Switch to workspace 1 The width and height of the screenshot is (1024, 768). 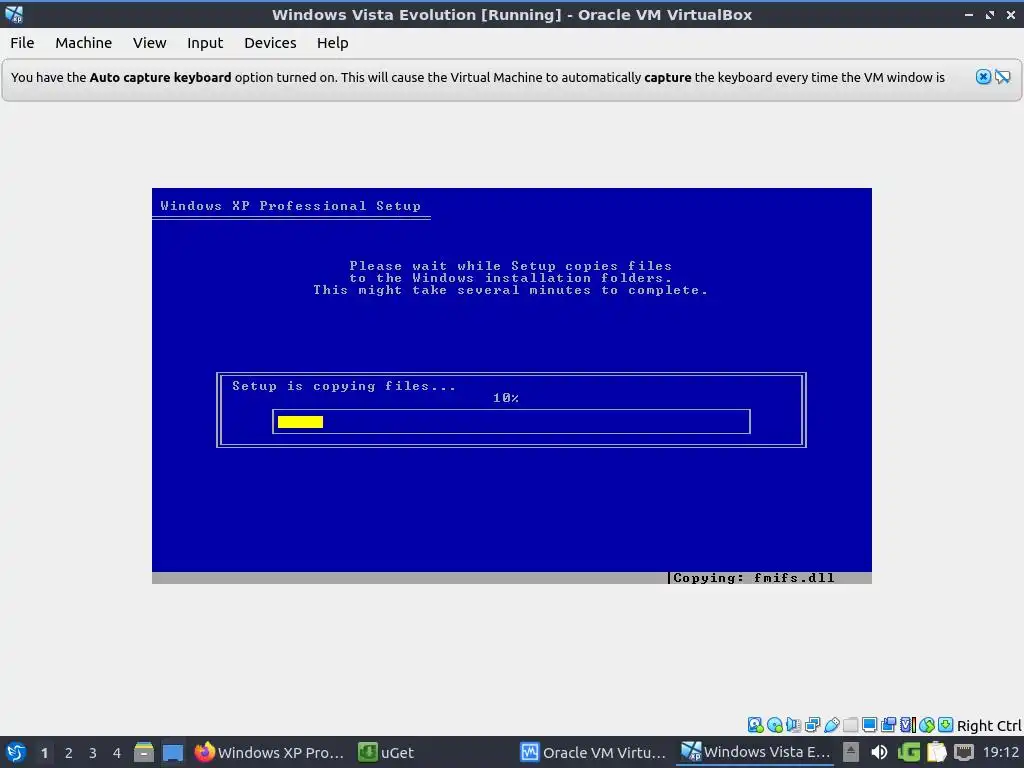44,753
